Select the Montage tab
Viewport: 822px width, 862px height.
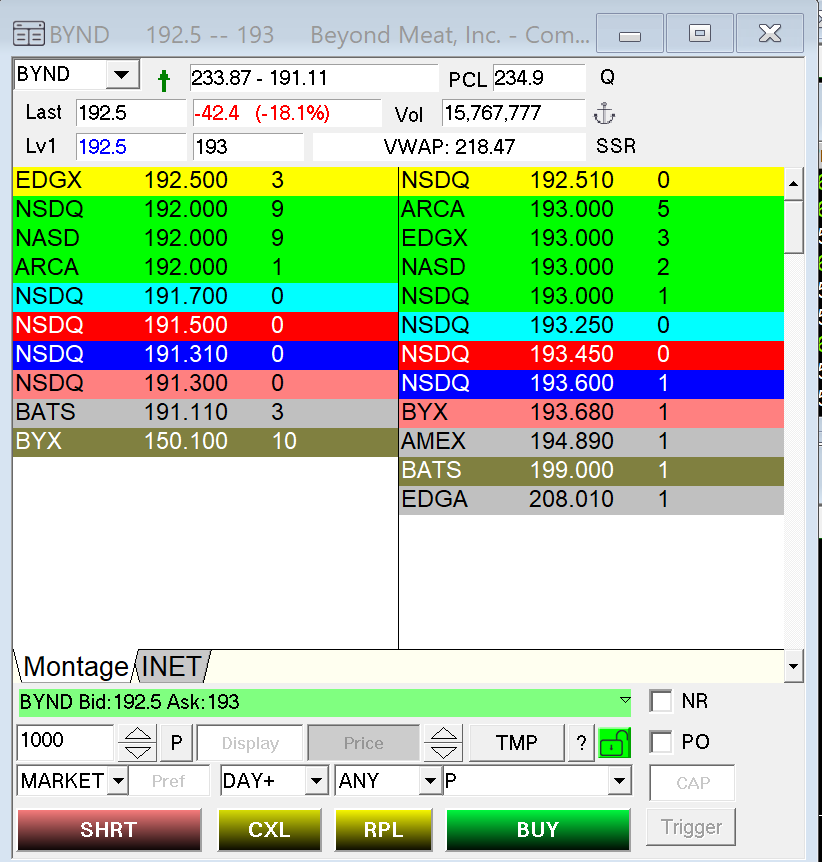coord(76,666)
